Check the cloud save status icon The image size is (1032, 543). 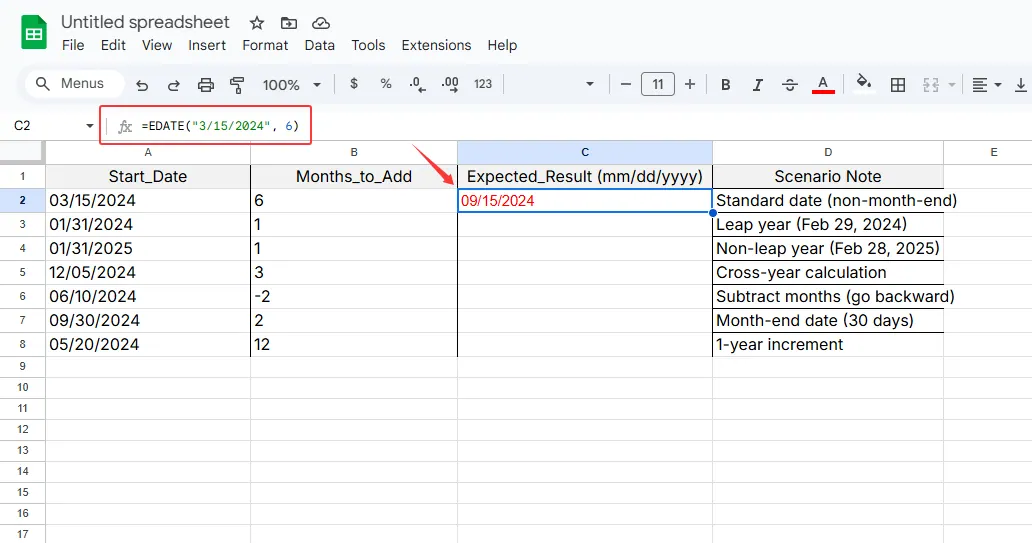[x=321, y=23]
